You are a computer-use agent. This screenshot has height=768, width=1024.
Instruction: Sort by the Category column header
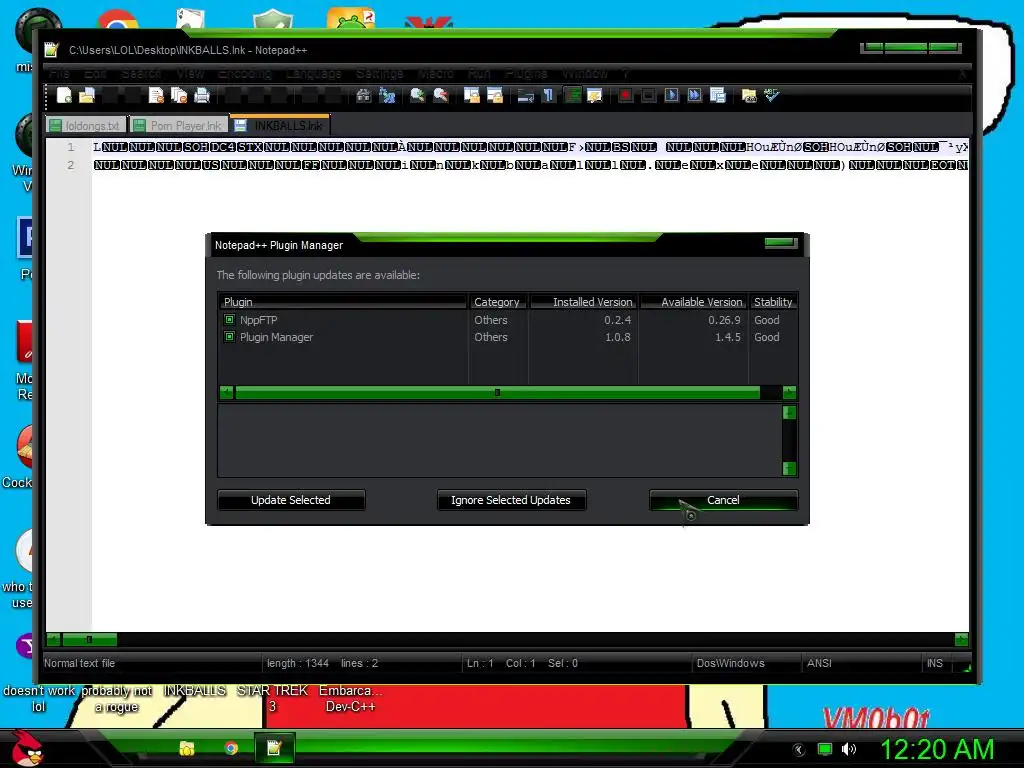(498, 302)
